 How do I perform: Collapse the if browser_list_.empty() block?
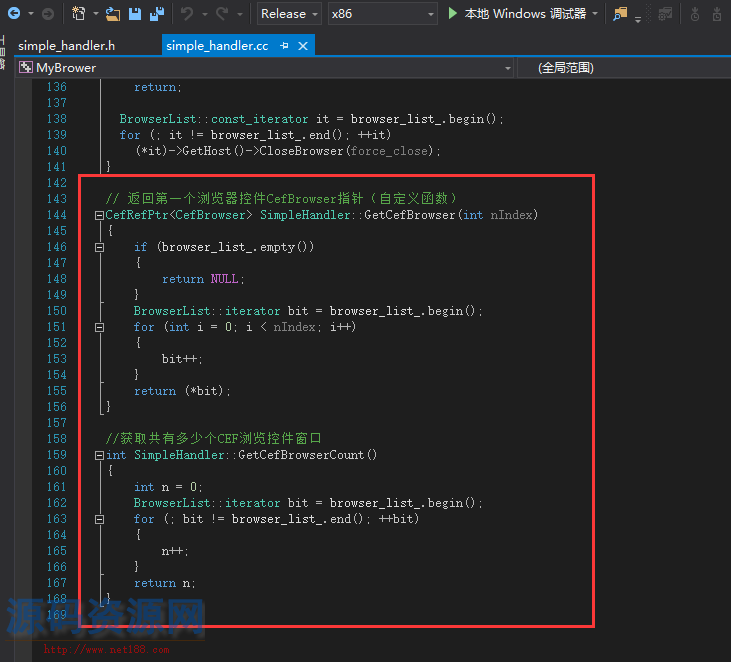[x=99, y=247]
